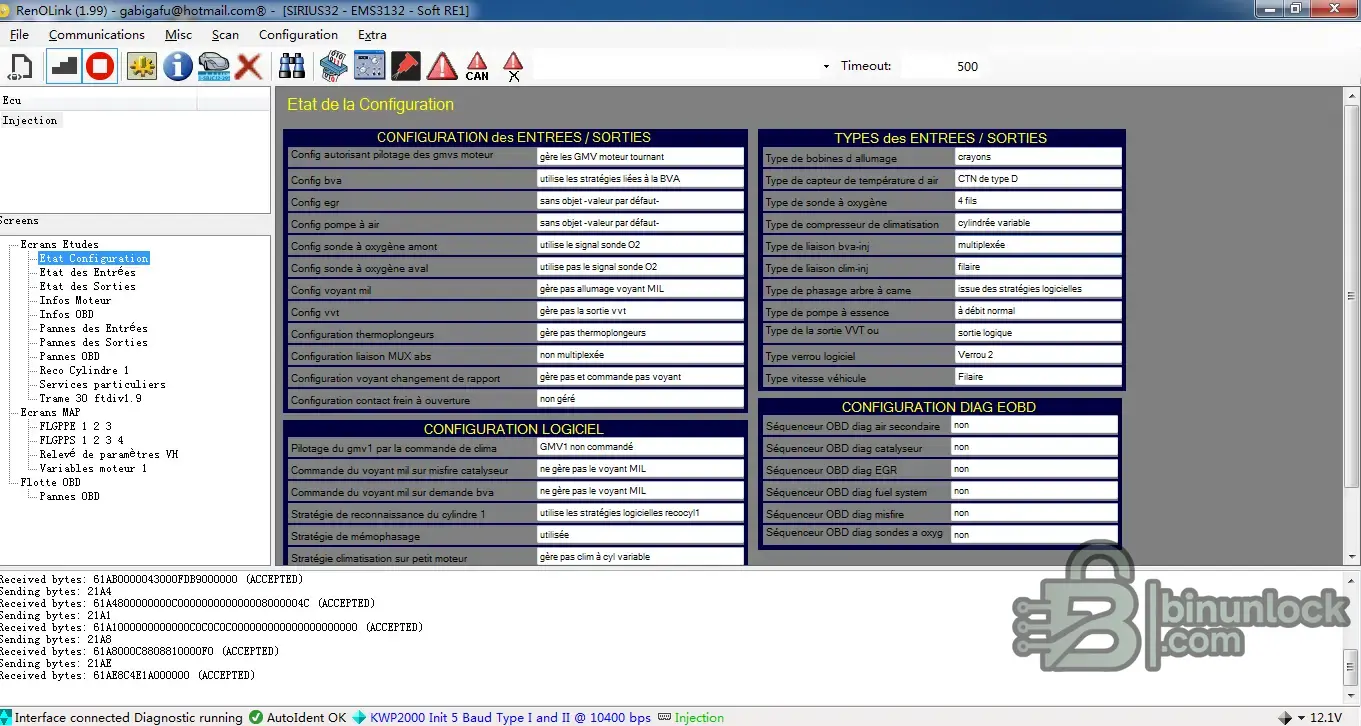
Task: Select Pannes des Entrées in tree
Action: [x=93, y=328]
